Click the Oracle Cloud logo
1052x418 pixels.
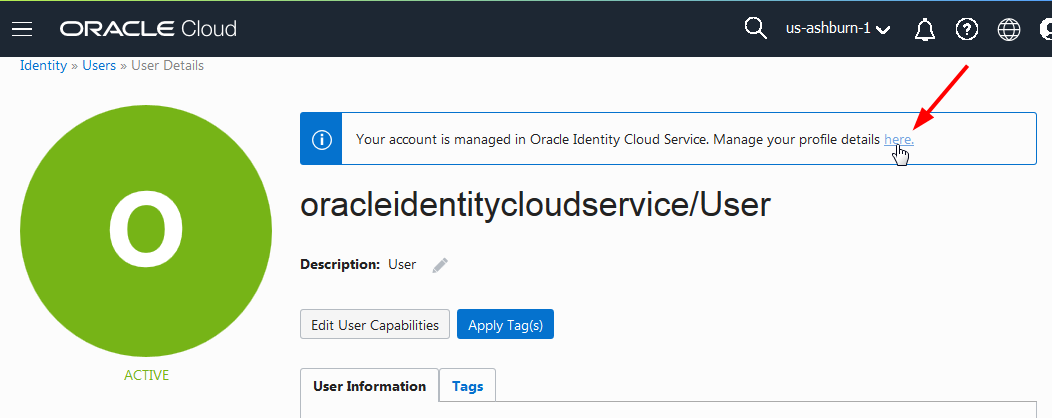tap(148, 29)
